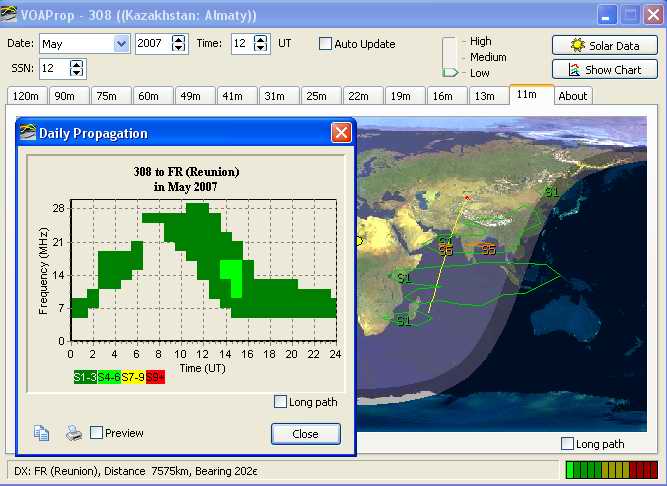Click the S4-6 legend swatch
Viewport: 667px width, 486px height.
[109, 377]
